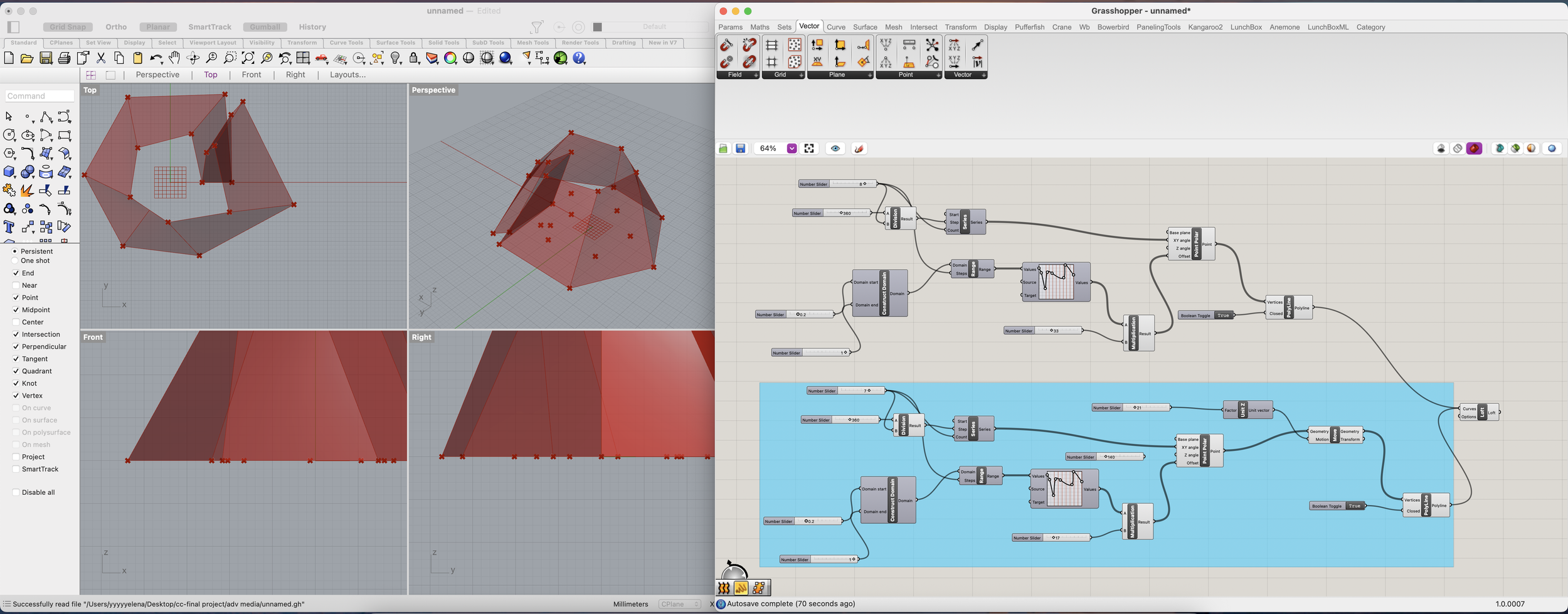Image resolution: width=1568 pixels, height=614 pixels.
Task: Uncheck the Midpoint object snap
Action: pos(16,310)
